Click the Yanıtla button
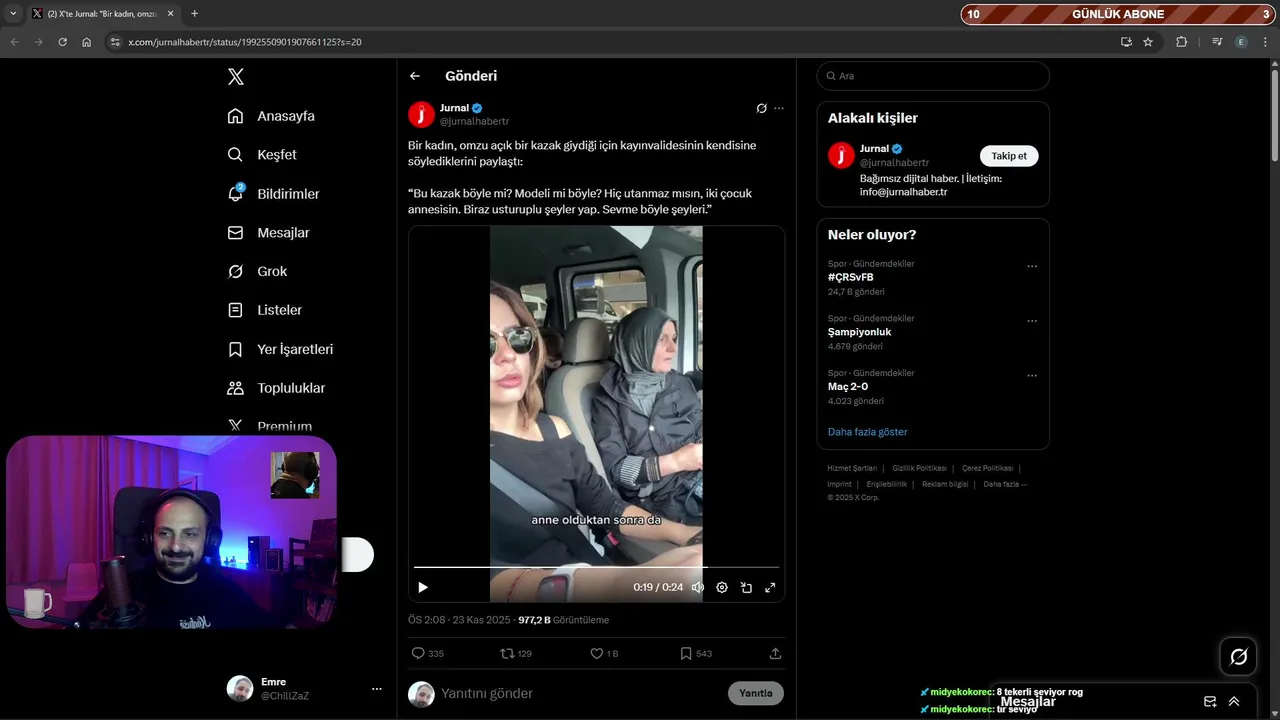 (756, 693)
